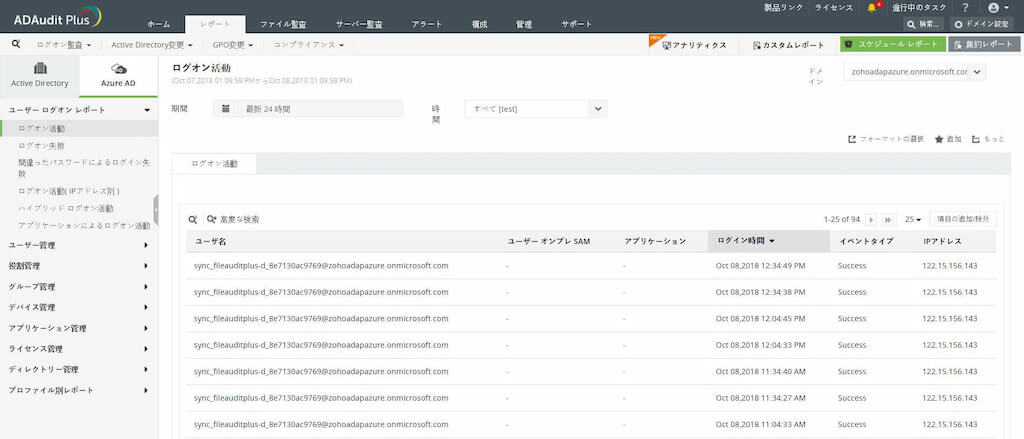The height and width of the screenshot is (439, 1024).
Task: Switch to the ホーム tab
Action: 158,24
